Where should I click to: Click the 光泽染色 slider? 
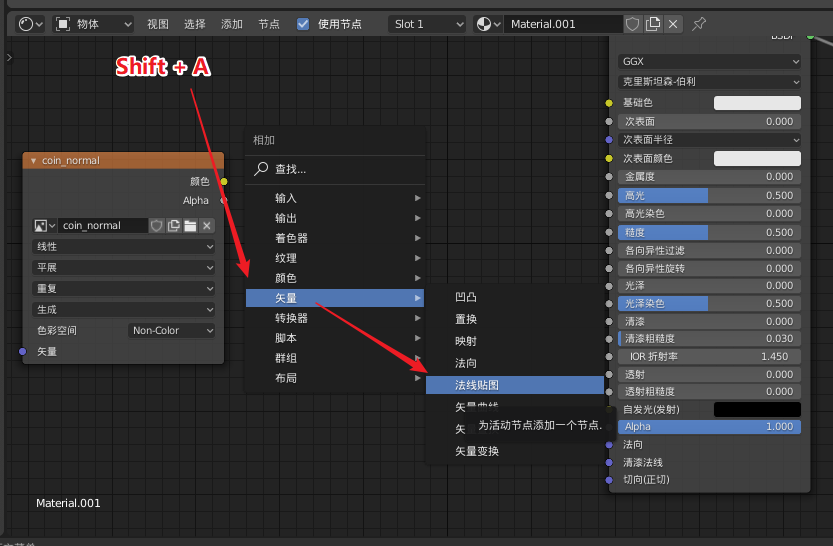709,303
